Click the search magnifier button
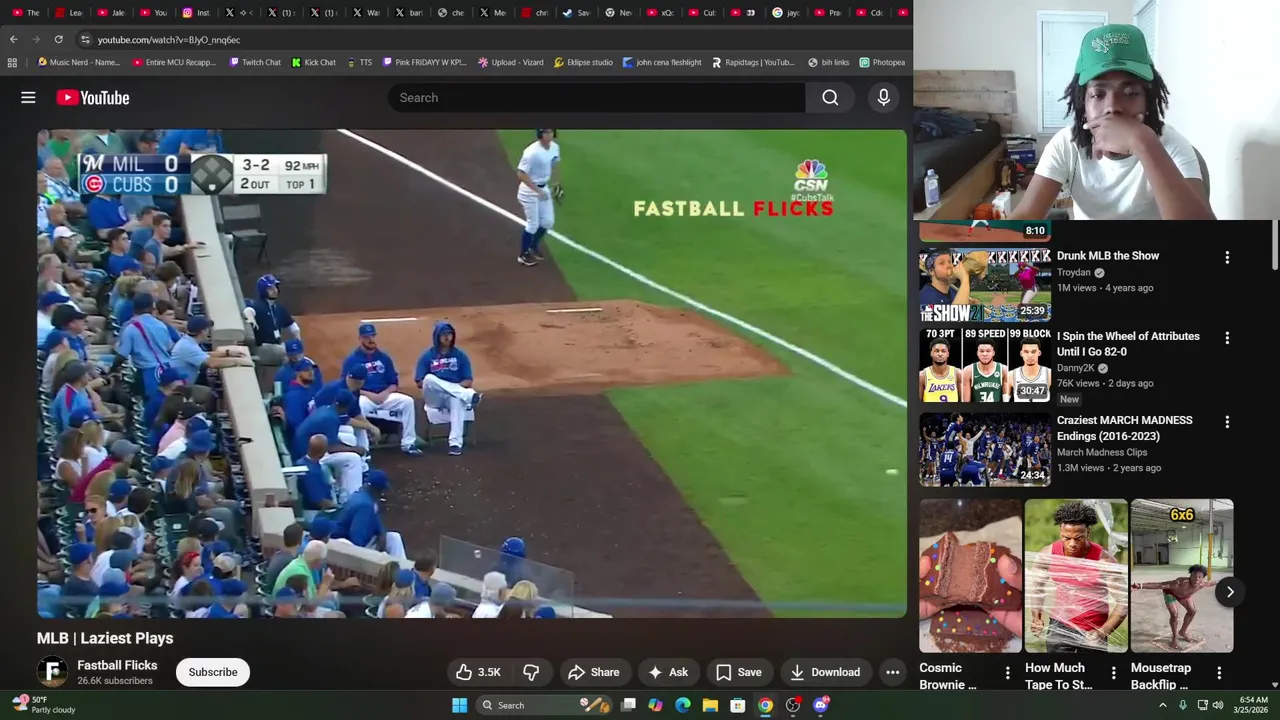 pos(830,97)
